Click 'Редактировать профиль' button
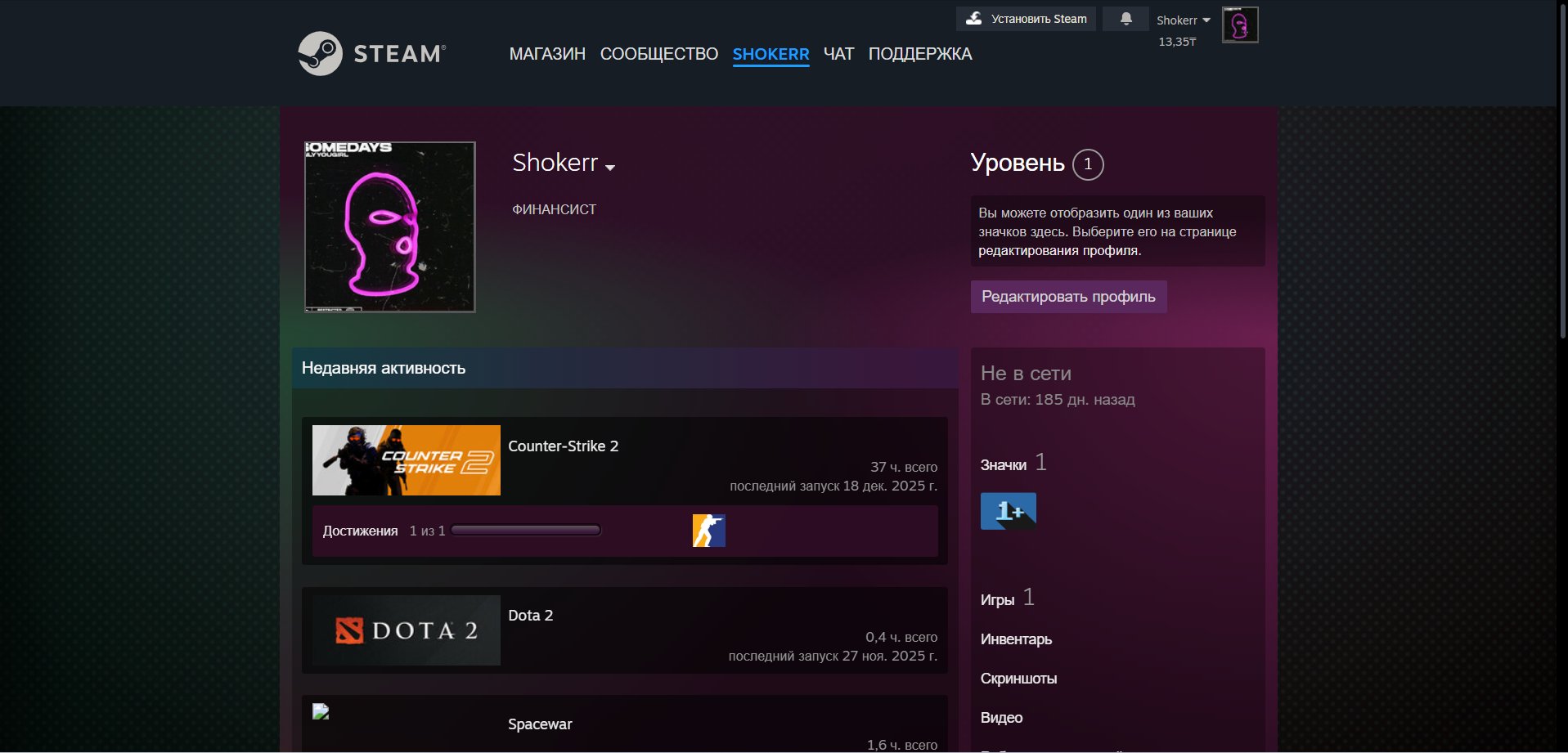This screenshot has width=1568, height=753. (x=1068, y=297)
